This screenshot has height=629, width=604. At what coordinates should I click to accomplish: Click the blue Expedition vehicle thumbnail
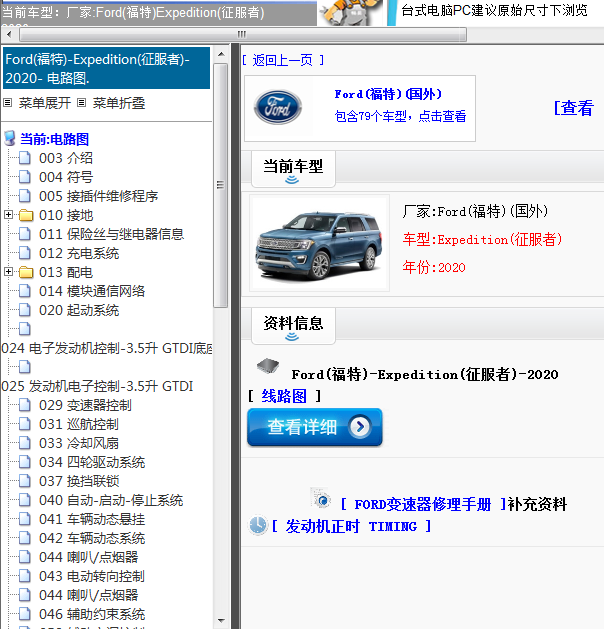[x=319, y=243]
